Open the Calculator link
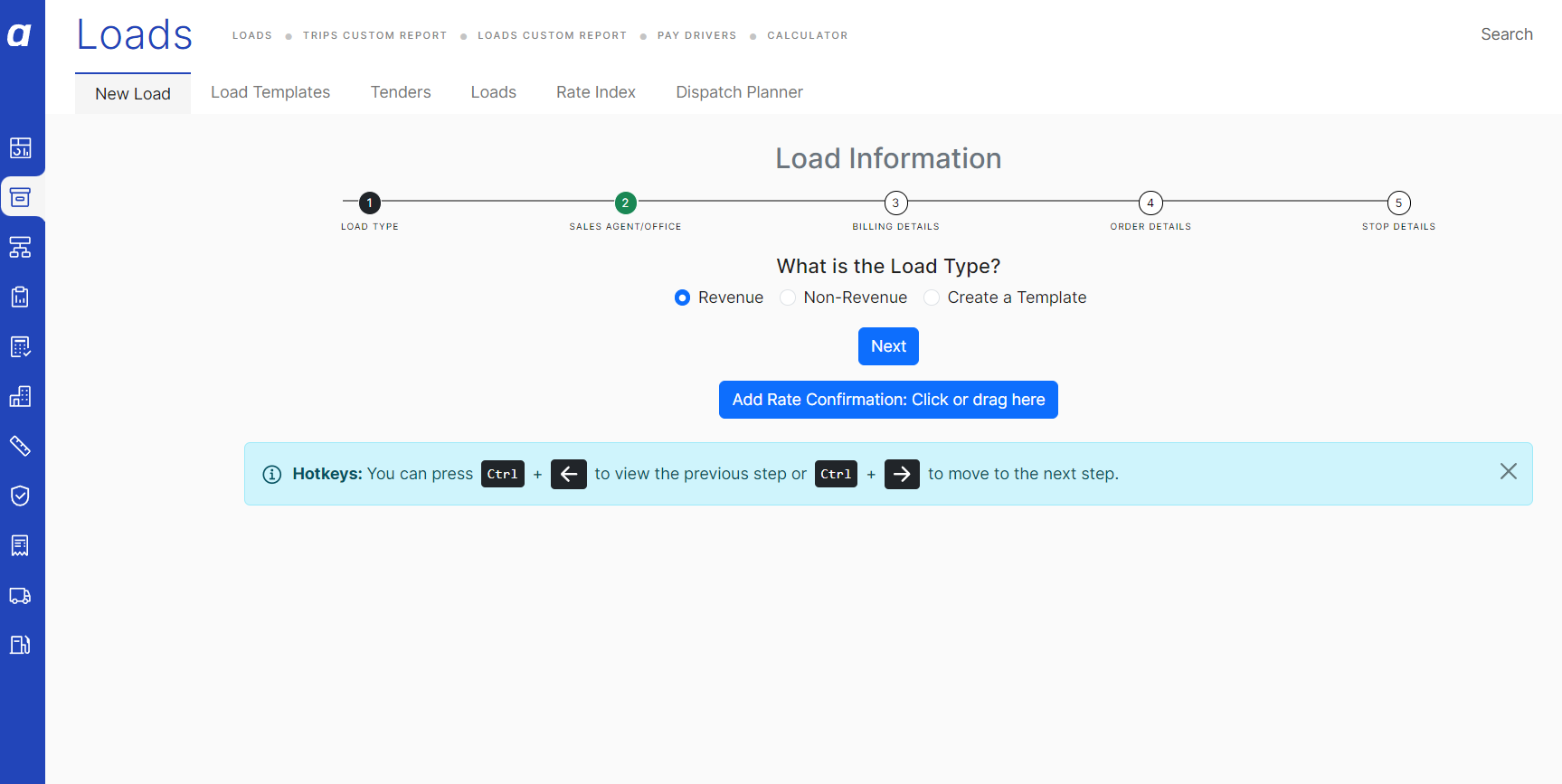 (x=808, y=35)
